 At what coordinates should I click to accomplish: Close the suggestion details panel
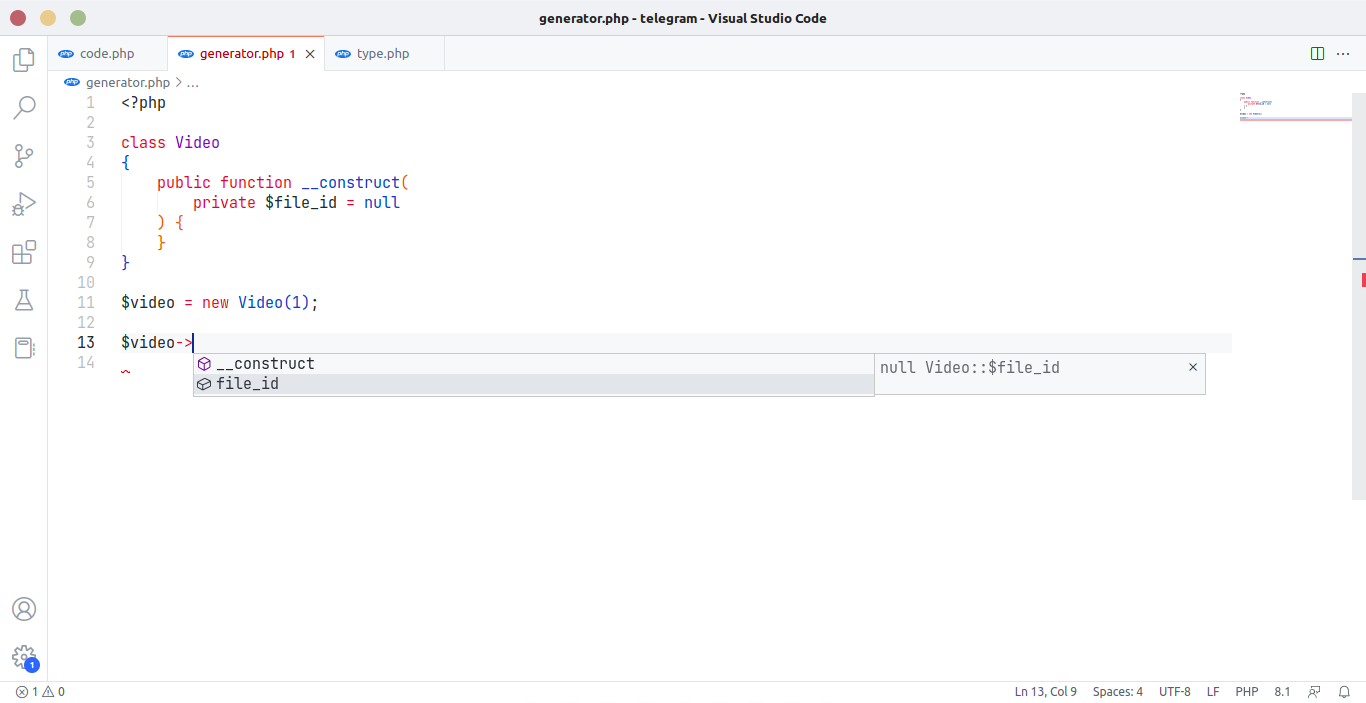[x=1192, y=367]
